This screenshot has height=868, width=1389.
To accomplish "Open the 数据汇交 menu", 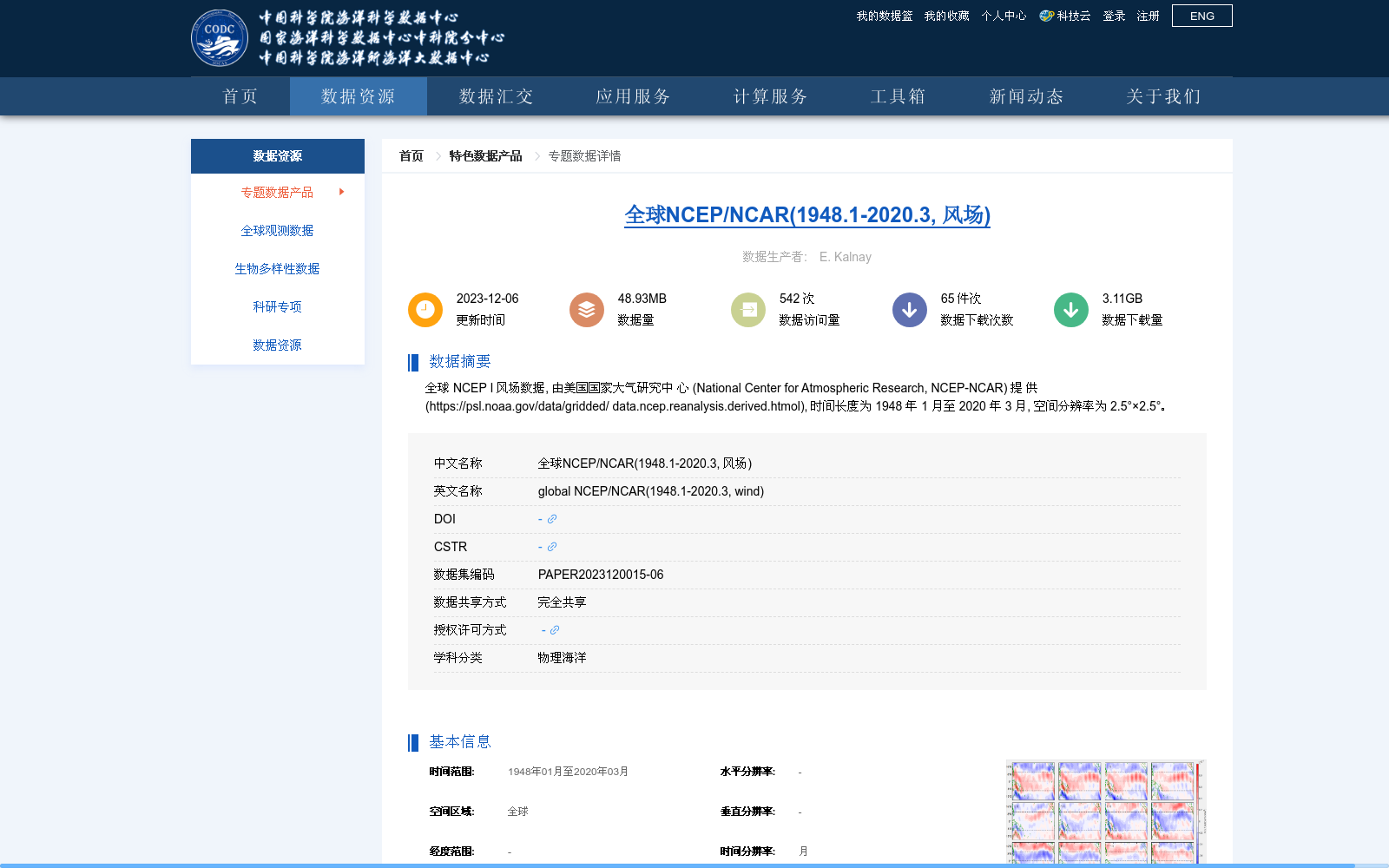I will (x=496, y=96).
